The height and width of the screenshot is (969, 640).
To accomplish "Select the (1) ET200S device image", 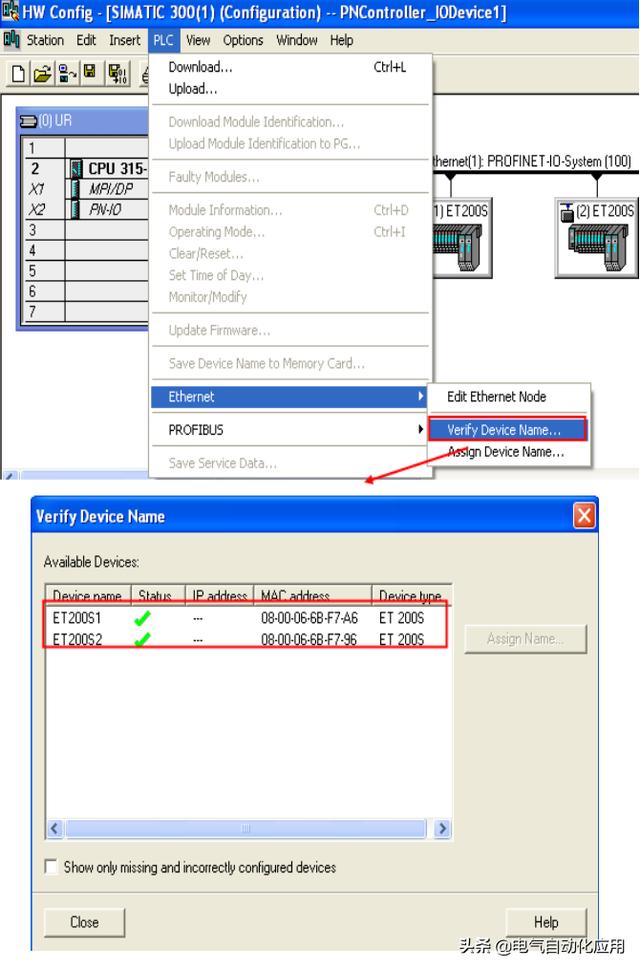I will (457, 247).
